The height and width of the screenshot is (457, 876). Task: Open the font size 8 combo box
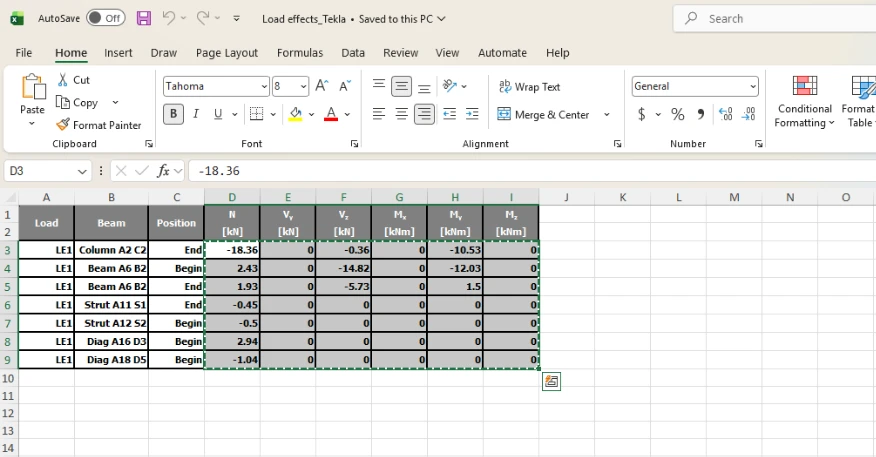pos(290,86)
